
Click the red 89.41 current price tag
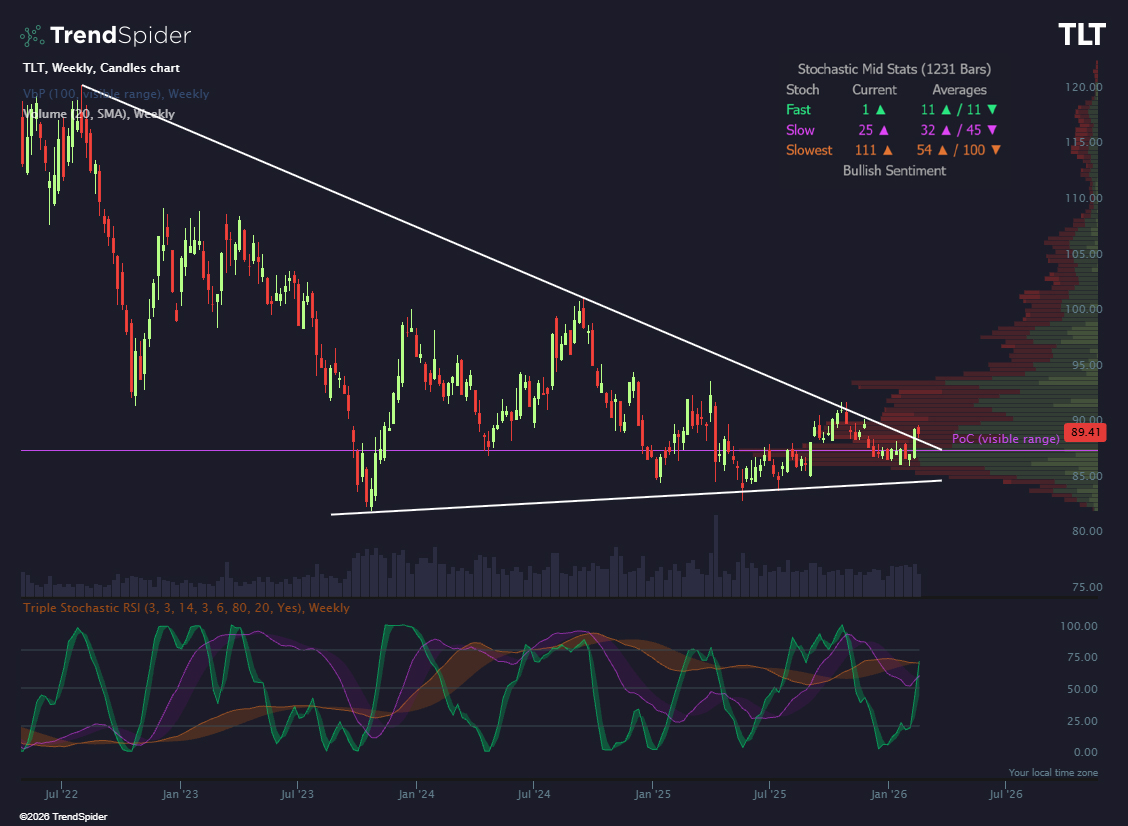click(x=1086, y=432)
